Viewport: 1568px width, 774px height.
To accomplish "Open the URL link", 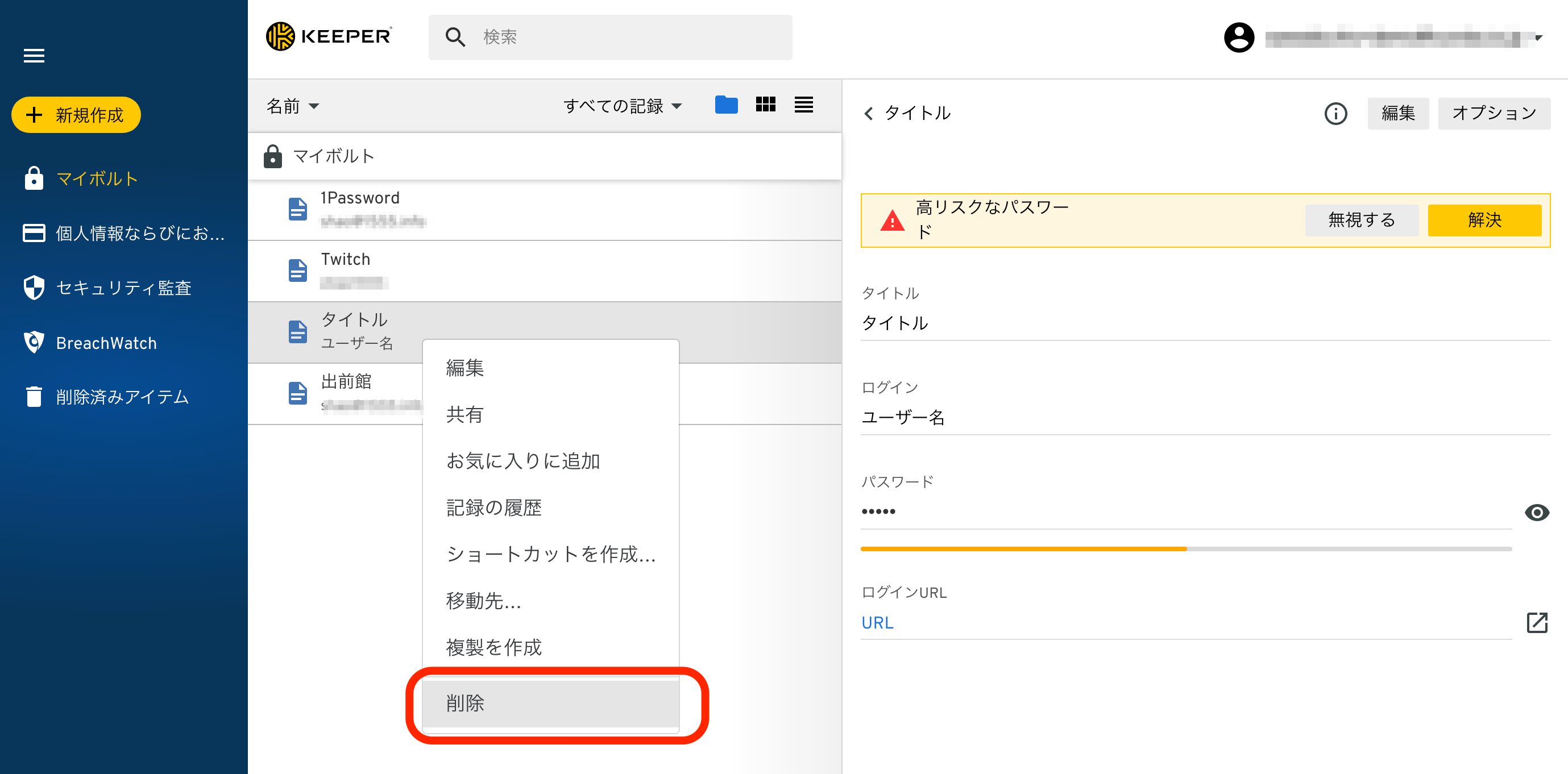I will click(877, 623).
